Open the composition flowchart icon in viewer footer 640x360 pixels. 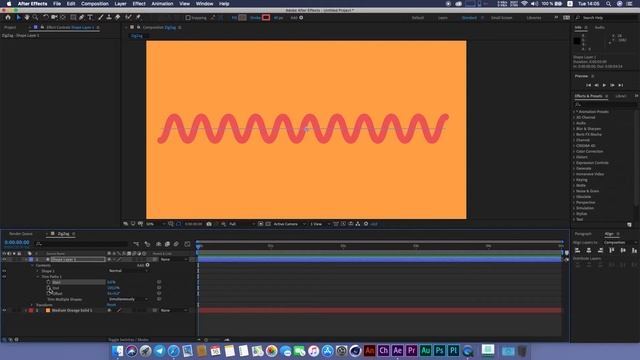coord(358,224)
